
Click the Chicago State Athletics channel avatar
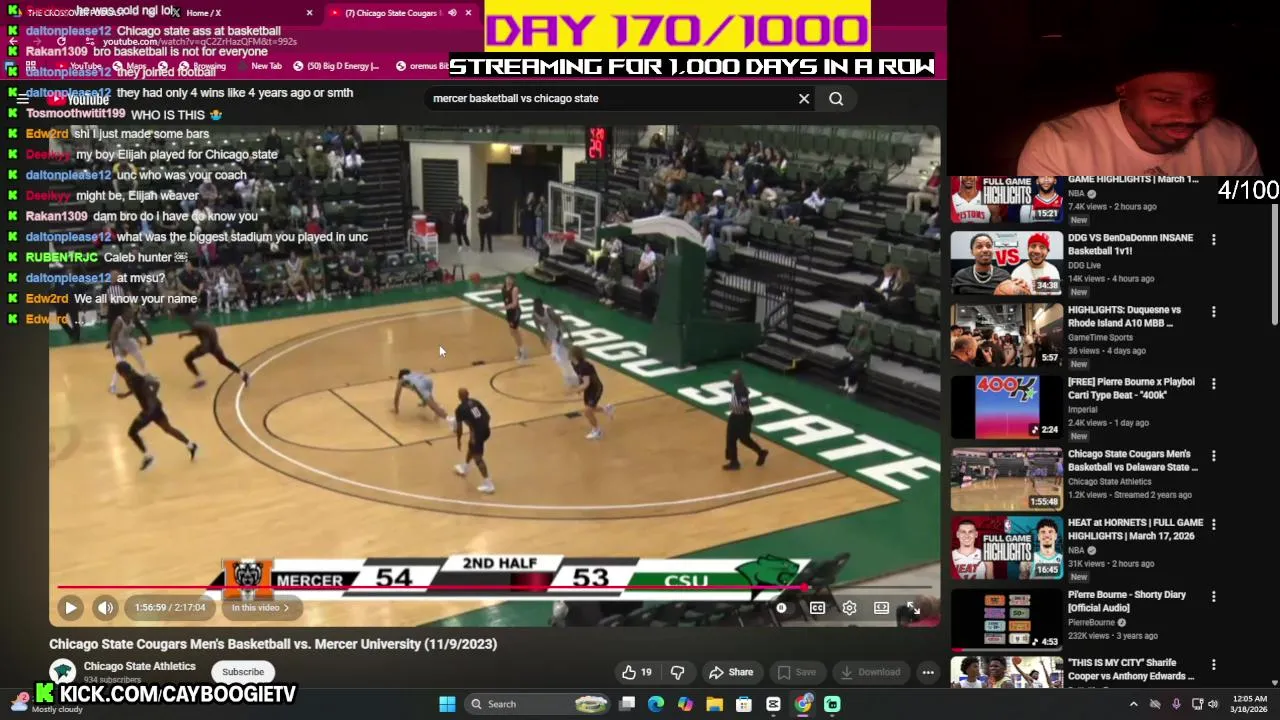point(63,671)
